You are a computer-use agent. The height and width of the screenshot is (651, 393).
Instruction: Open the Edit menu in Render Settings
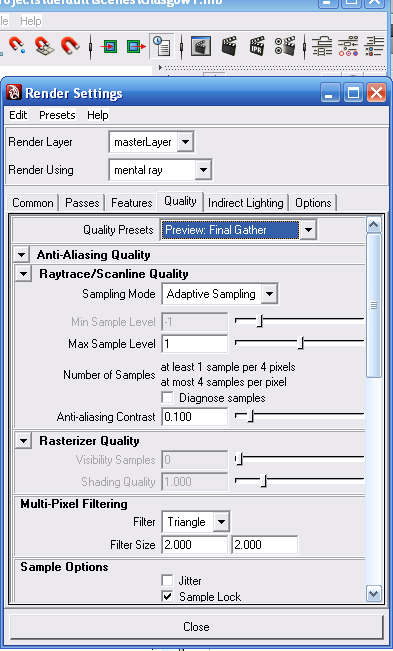click(x=18, y=115)
